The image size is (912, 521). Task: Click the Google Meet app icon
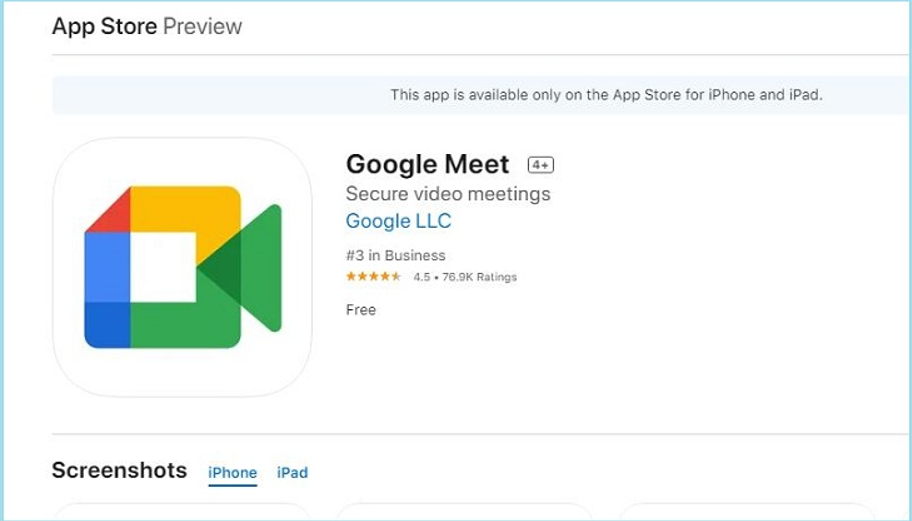click(x=182, y=267)
